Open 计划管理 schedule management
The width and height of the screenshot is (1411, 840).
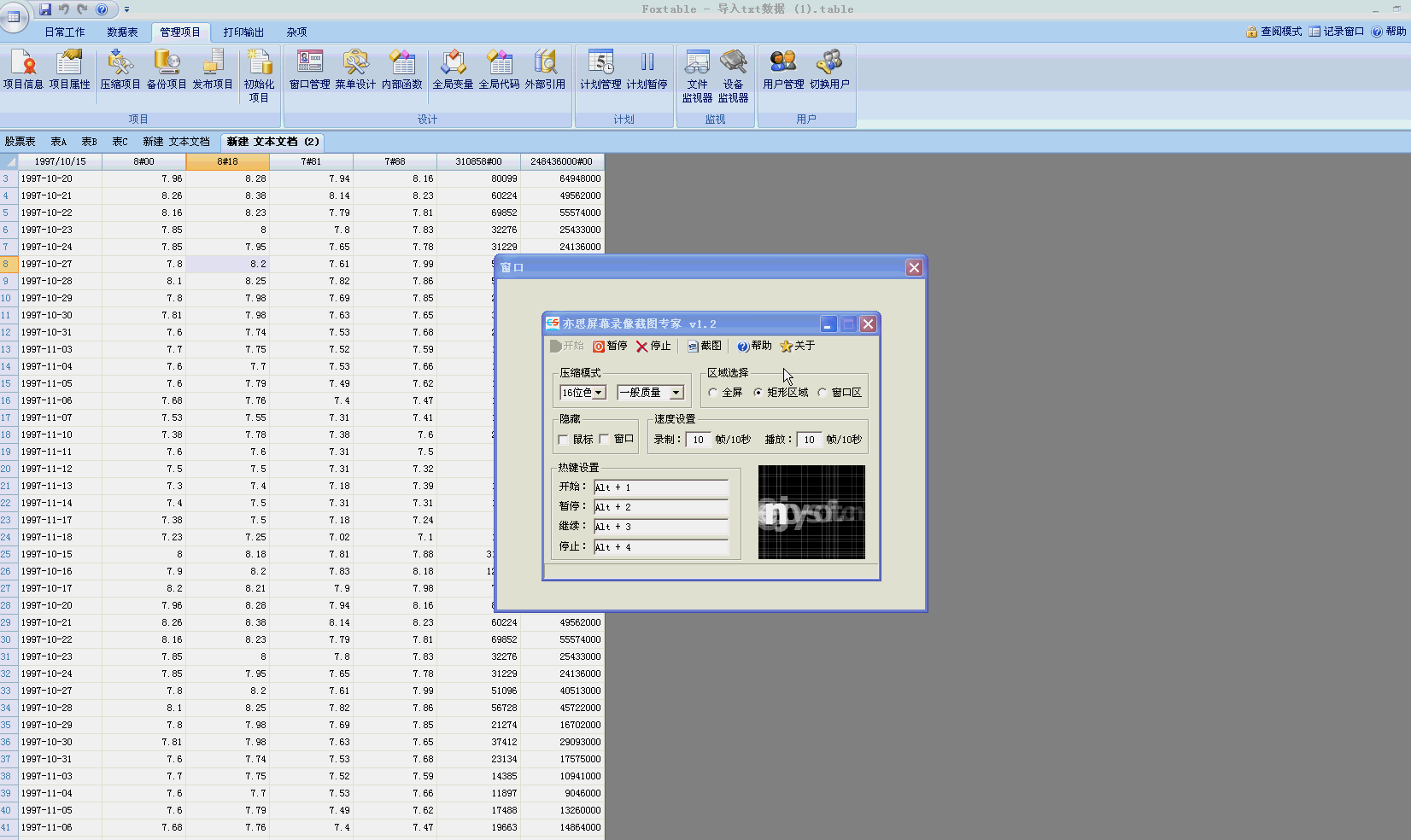click(x=600, y=69)
